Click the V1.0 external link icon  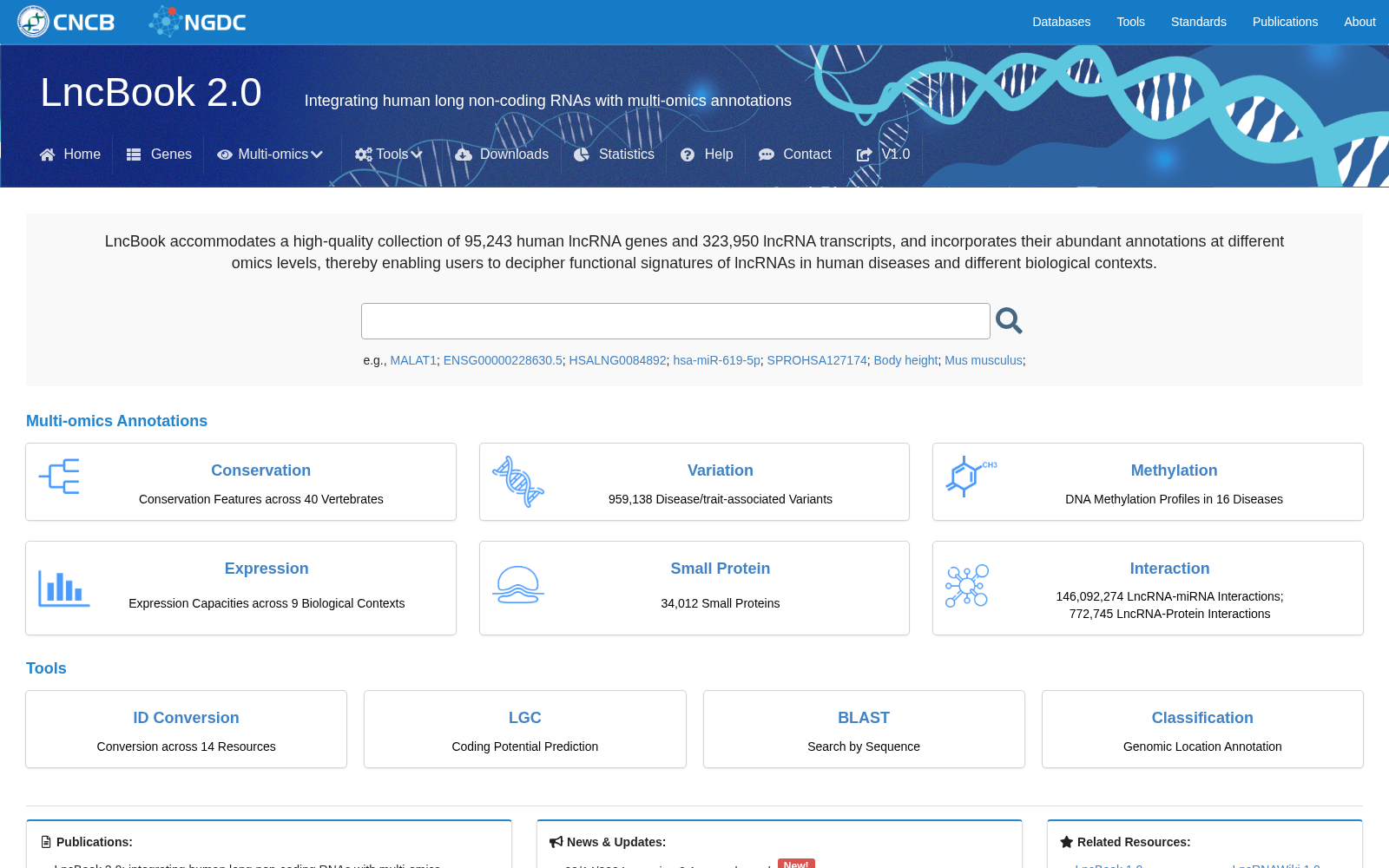click(x=865, y=155)
